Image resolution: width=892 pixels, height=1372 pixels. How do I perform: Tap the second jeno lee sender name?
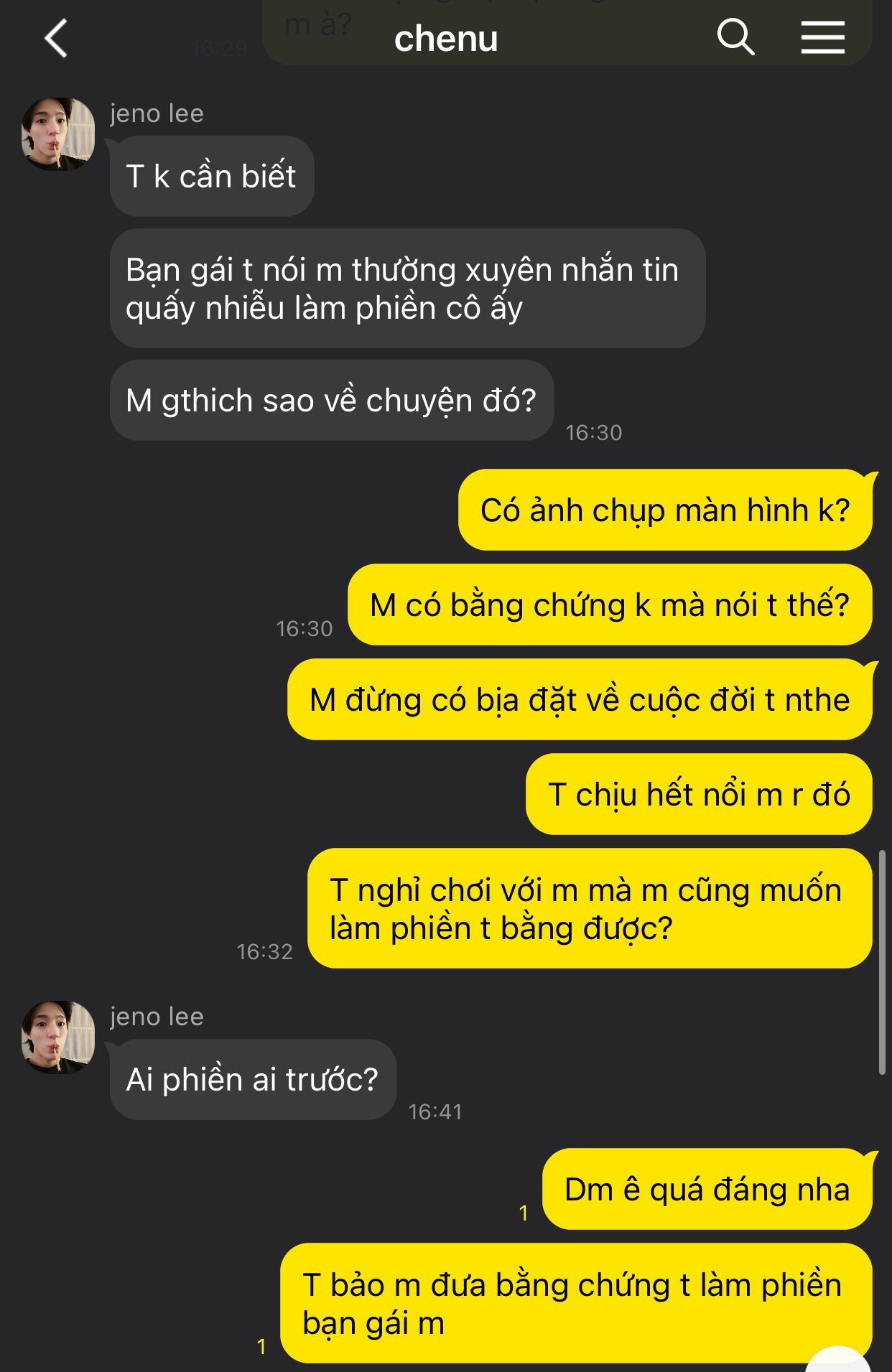pyautogui.click(x=157, y=1017)
